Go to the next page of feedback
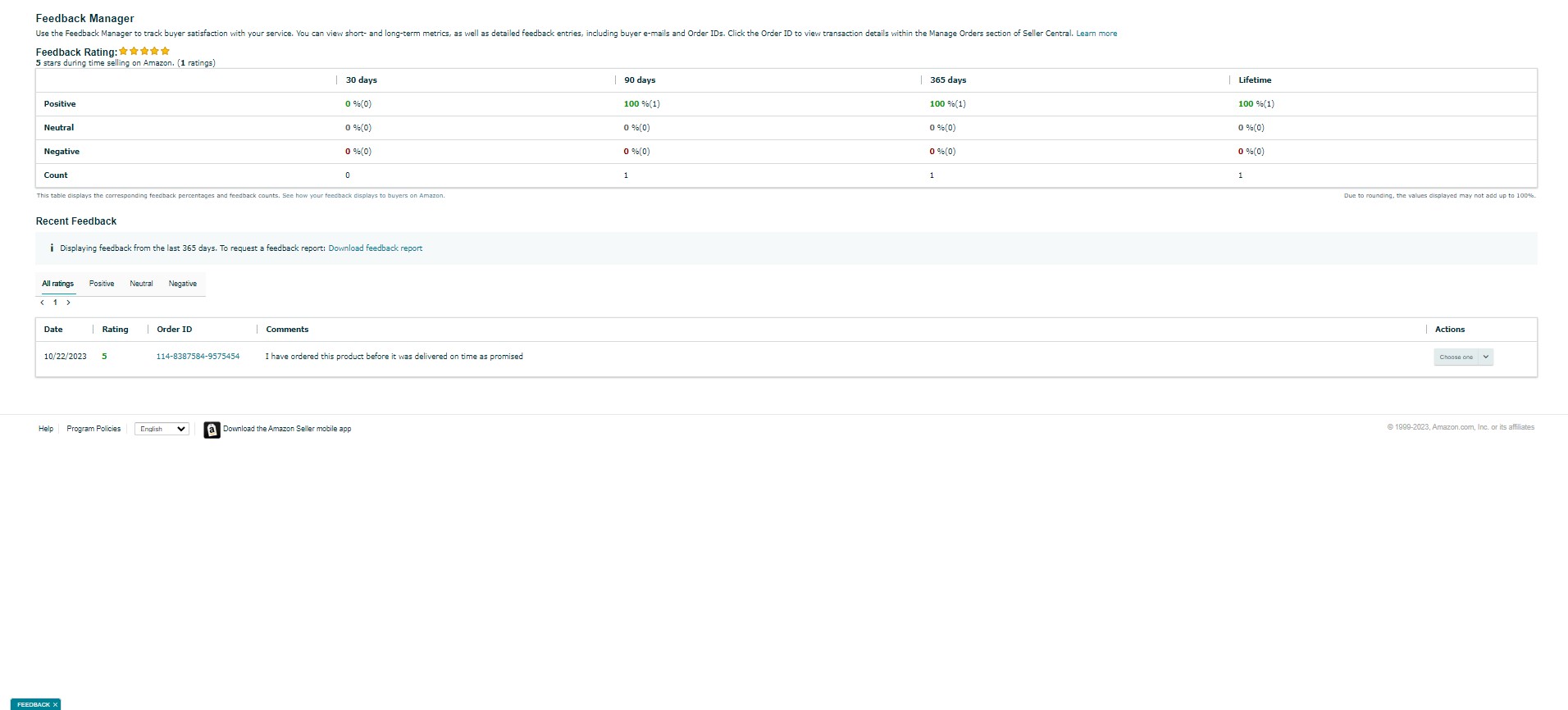Image resolution: width=1568 pixels, height=710 pixels. point(68,303)
